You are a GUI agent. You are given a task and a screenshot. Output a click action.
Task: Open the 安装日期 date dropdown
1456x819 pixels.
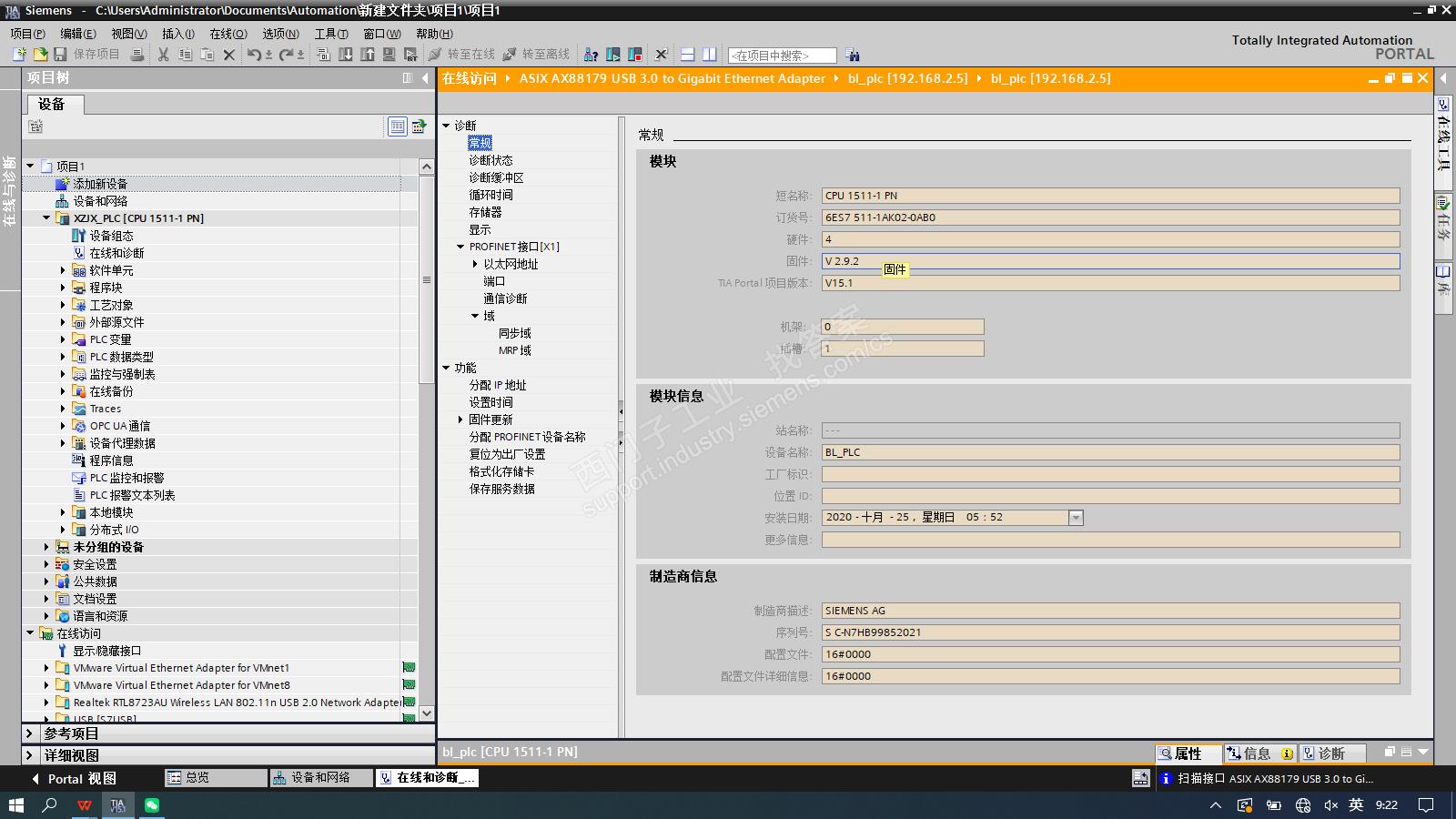pos(1076,518)
